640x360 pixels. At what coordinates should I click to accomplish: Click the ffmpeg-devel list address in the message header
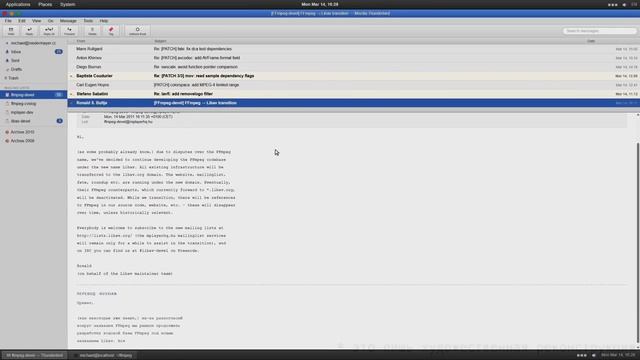point(128,122)
